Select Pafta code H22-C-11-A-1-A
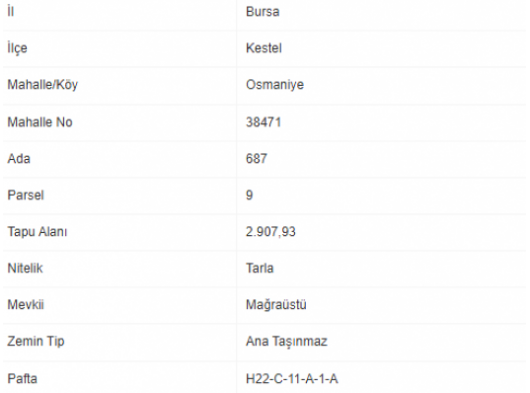The image size is (530, 393). click(292, 379)
